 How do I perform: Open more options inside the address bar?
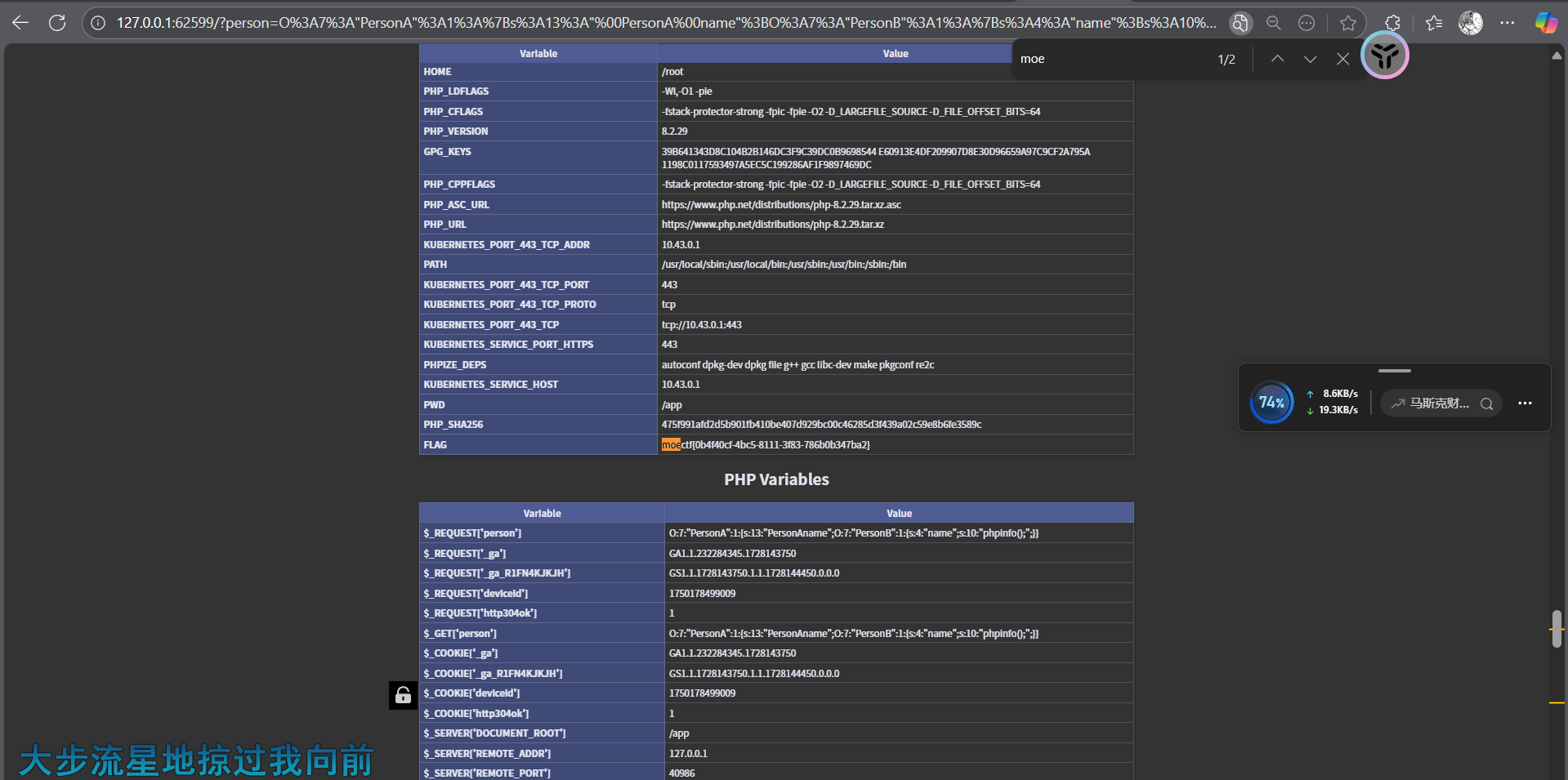click(x=1306, y=23)
